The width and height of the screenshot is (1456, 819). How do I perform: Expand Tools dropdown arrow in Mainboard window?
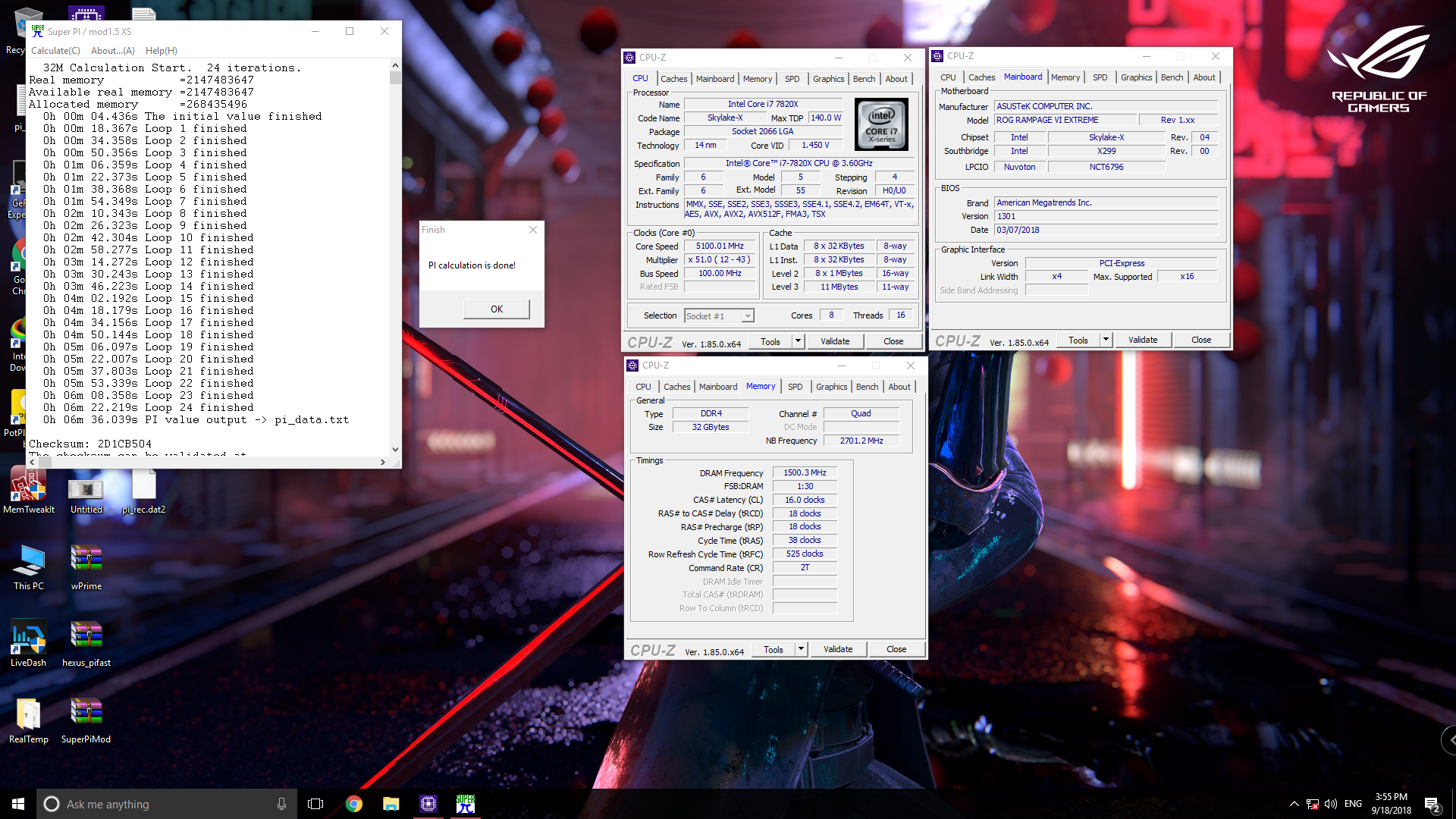pos(1106,340)
